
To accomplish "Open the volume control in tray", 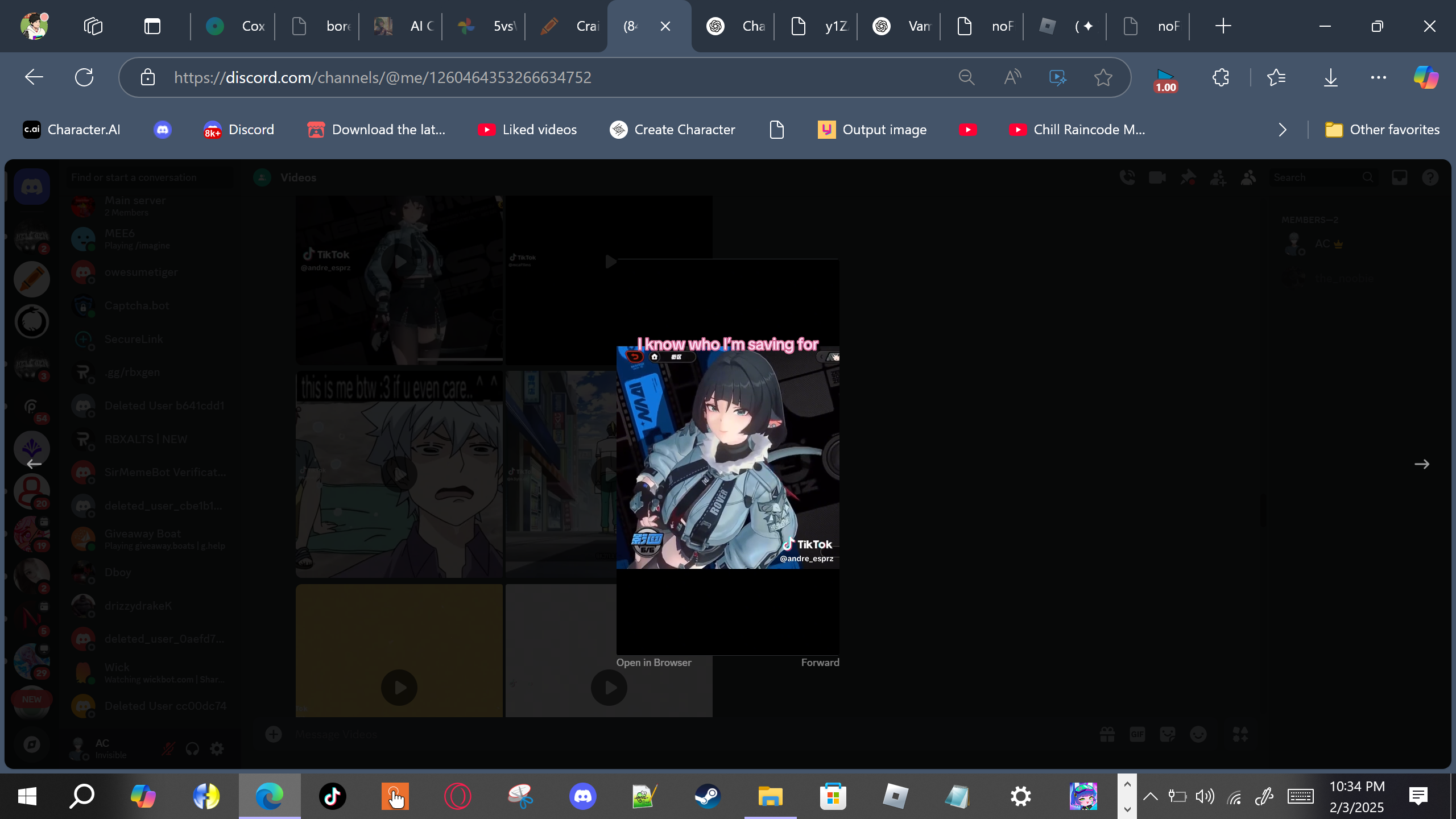I will coord(1205,796).
